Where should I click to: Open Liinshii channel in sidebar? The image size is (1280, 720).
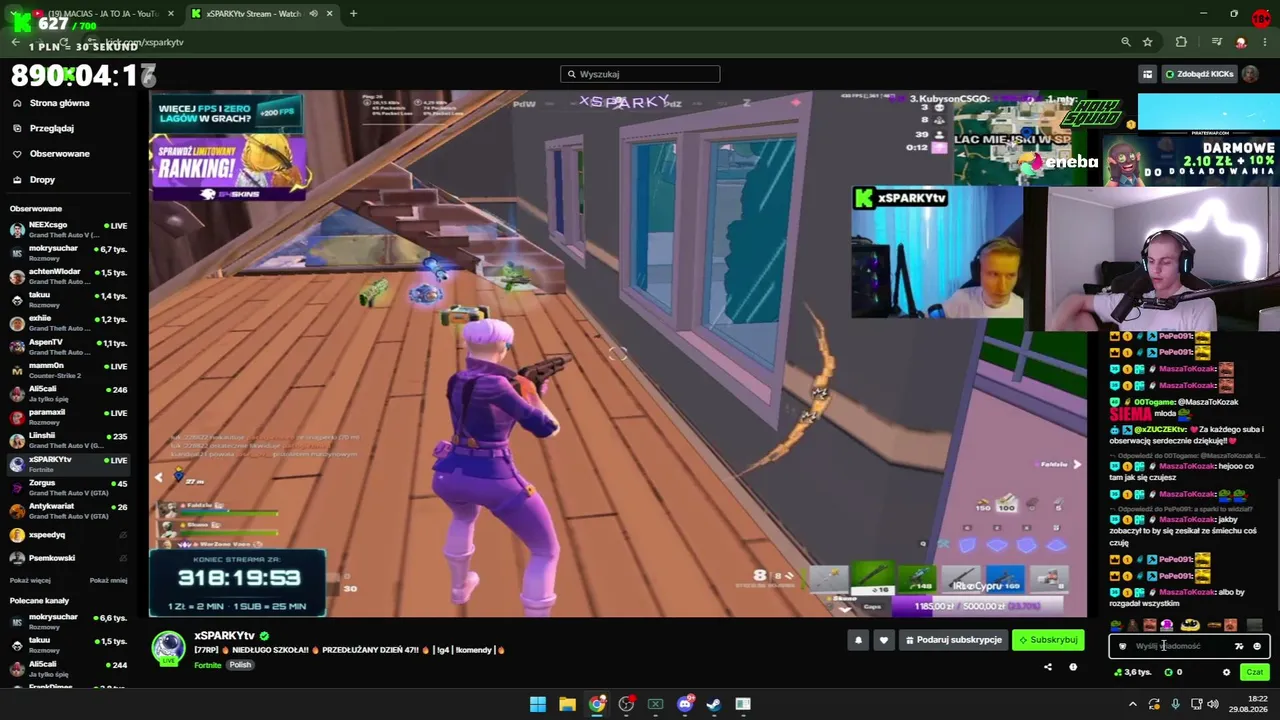pos(68,440)
